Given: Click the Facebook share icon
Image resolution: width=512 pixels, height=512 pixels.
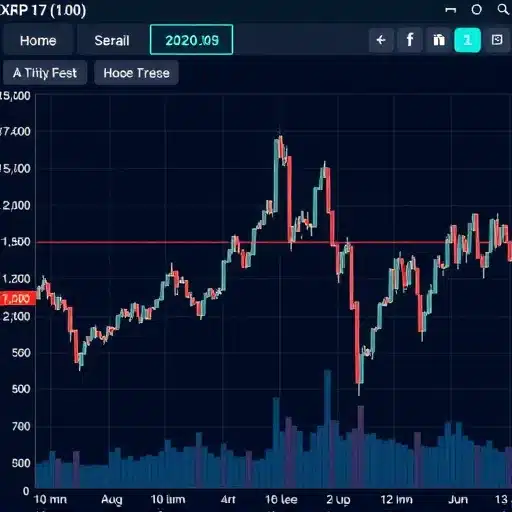Looking at the screenshot, I should tap(410, 40).
